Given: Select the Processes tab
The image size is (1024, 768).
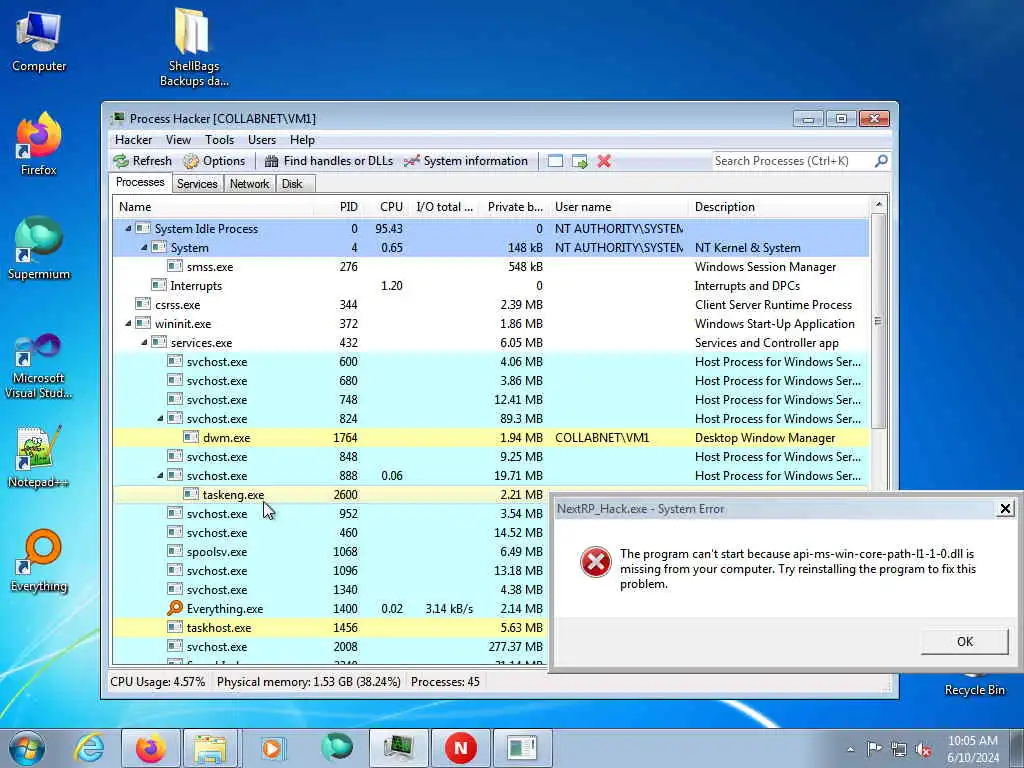Looking at the screenshot, I should pos(140,182).
